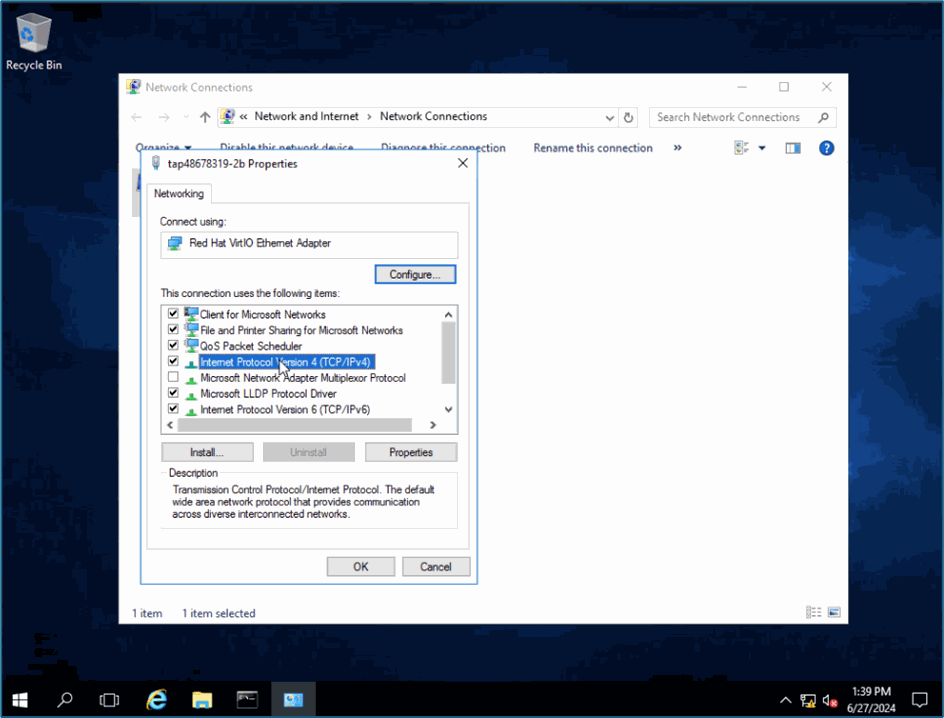Click OK in Properties dialog
Screen dimensions: 944x718
361,566
